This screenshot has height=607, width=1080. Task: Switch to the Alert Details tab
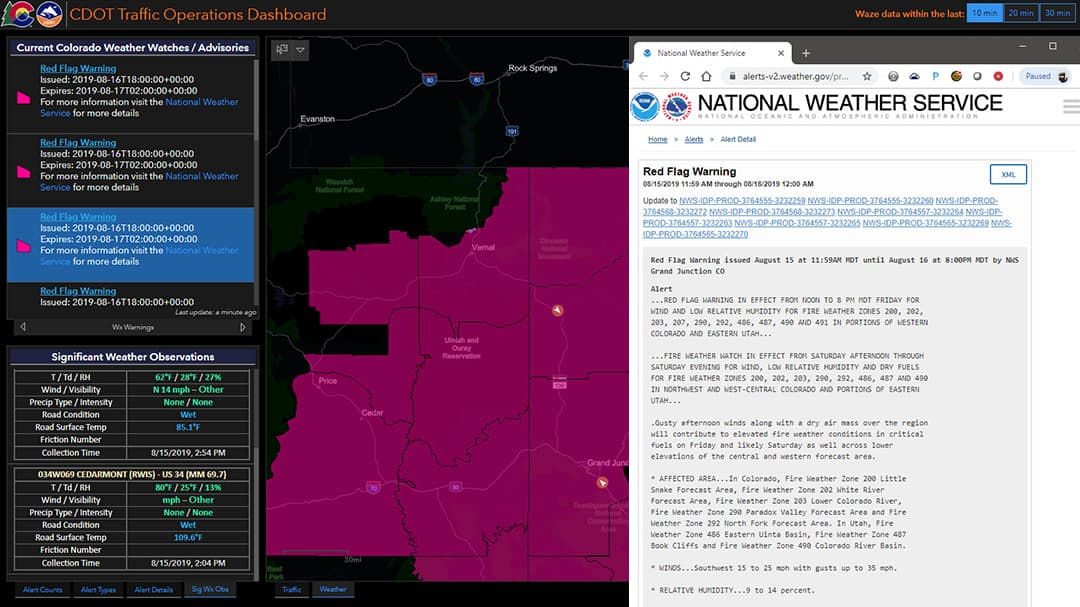coord(154,590)
